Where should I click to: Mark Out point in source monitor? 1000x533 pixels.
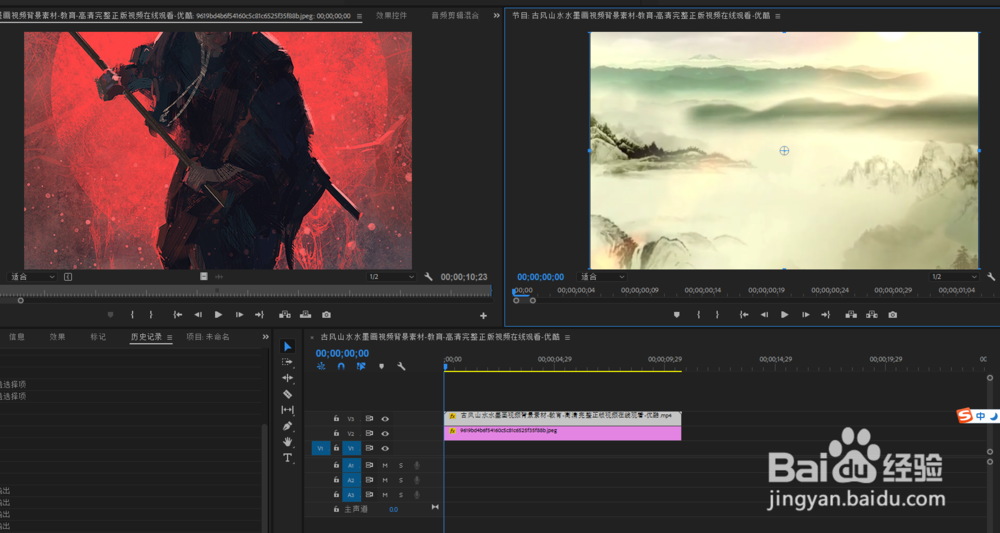click(151, 315)
